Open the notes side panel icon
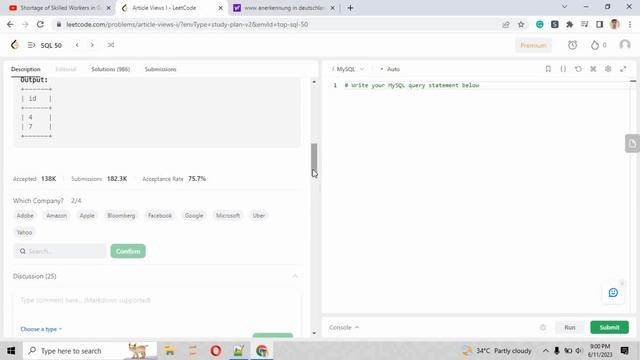The image size is (640, 360). click(x=632, y=143)
